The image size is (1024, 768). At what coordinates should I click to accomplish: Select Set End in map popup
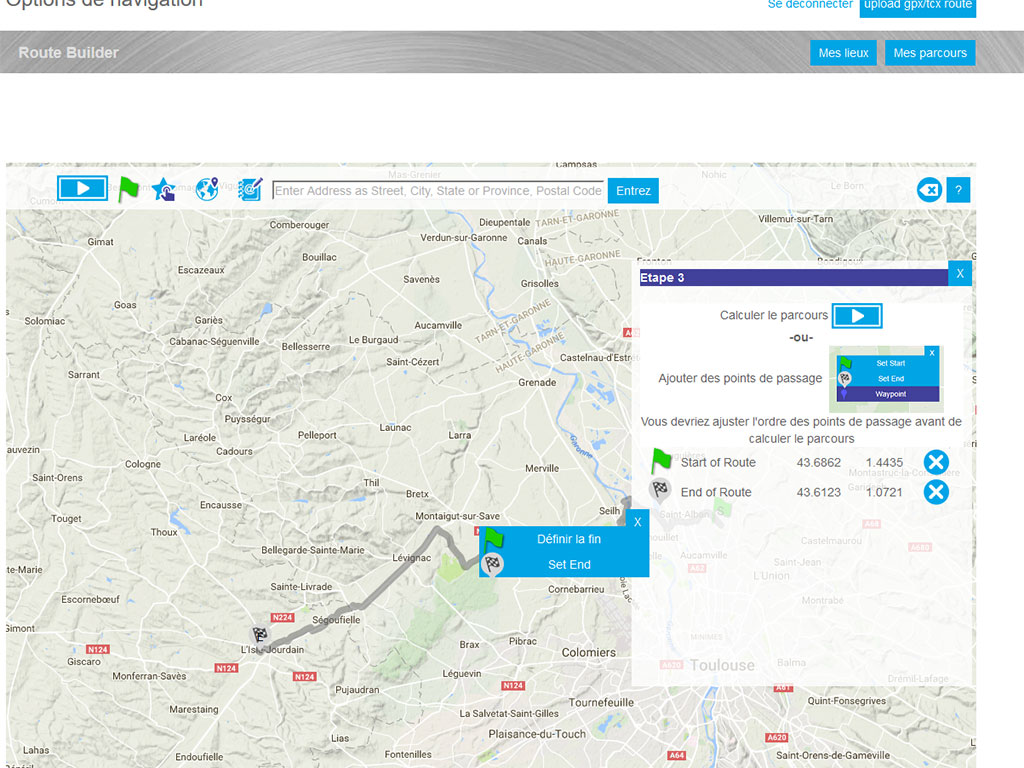click(x=569, y=565)
